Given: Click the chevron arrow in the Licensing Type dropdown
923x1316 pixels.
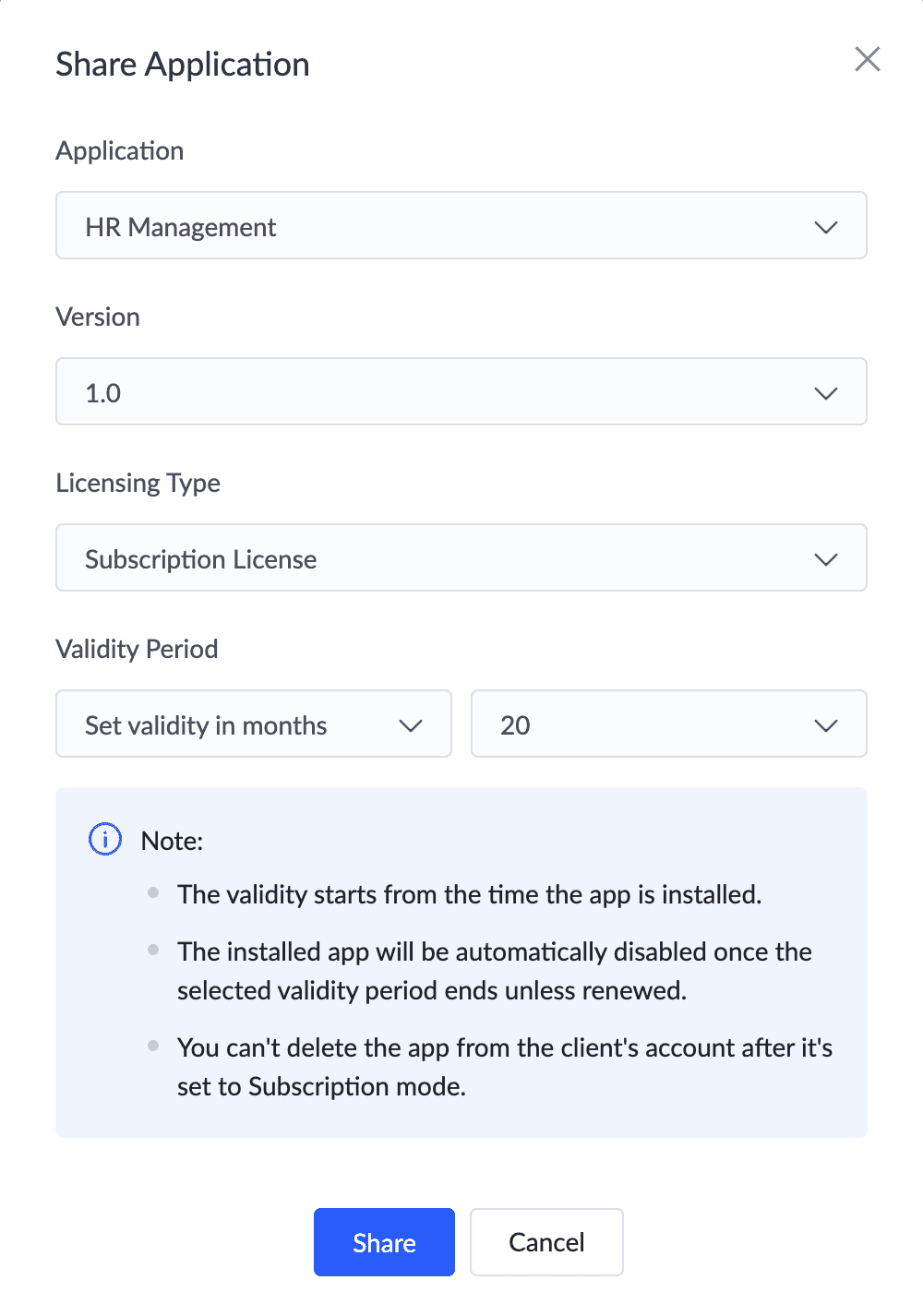Looking at the screenshot, I should 825,559.
